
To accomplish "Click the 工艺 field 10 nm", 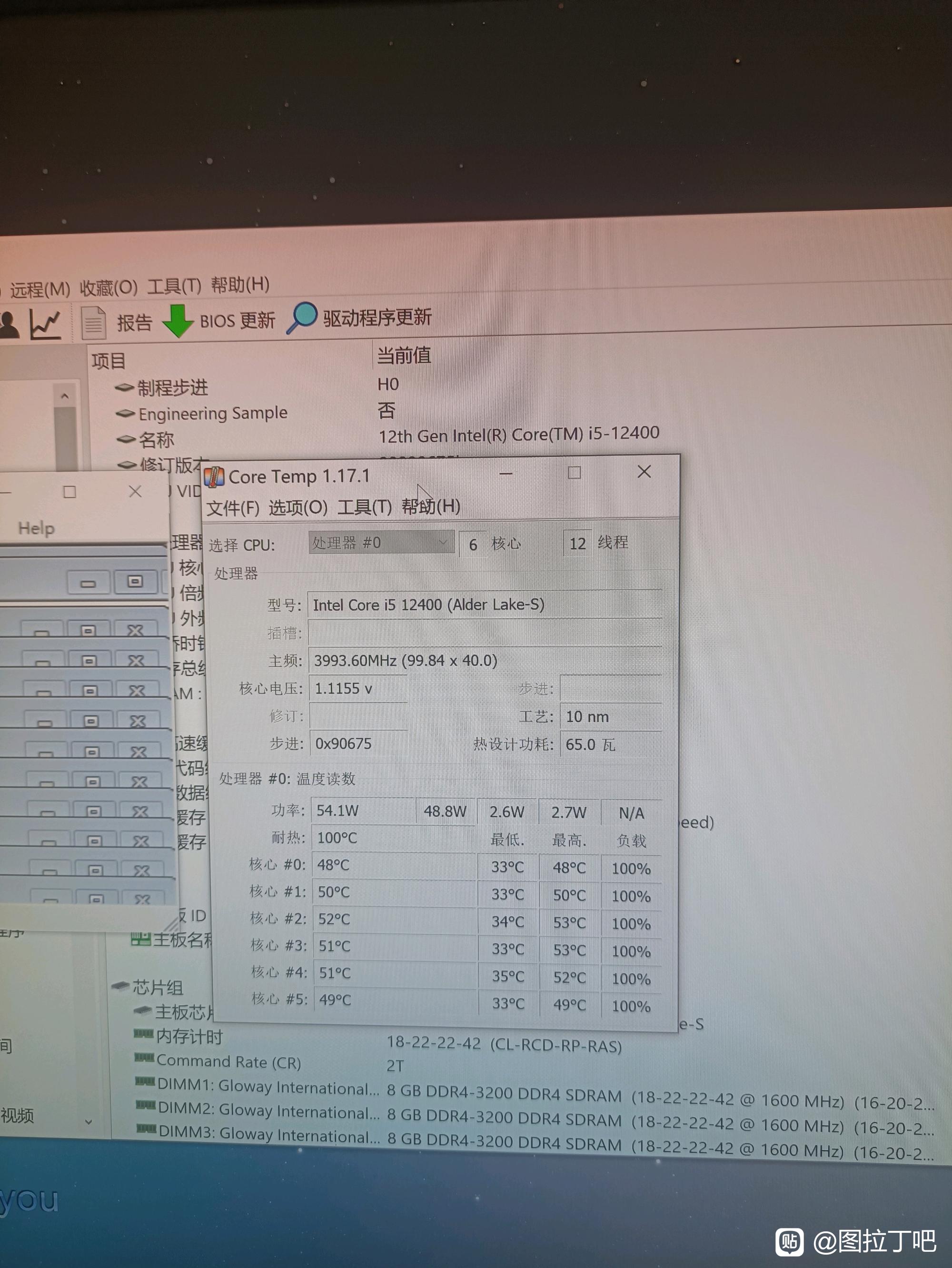I will (x=611, y=716).
